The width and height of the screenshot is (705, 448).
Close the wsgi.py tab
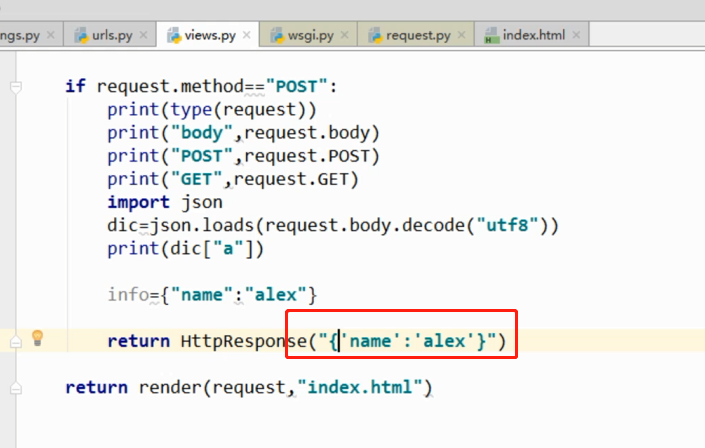click(x=344, y=35)
